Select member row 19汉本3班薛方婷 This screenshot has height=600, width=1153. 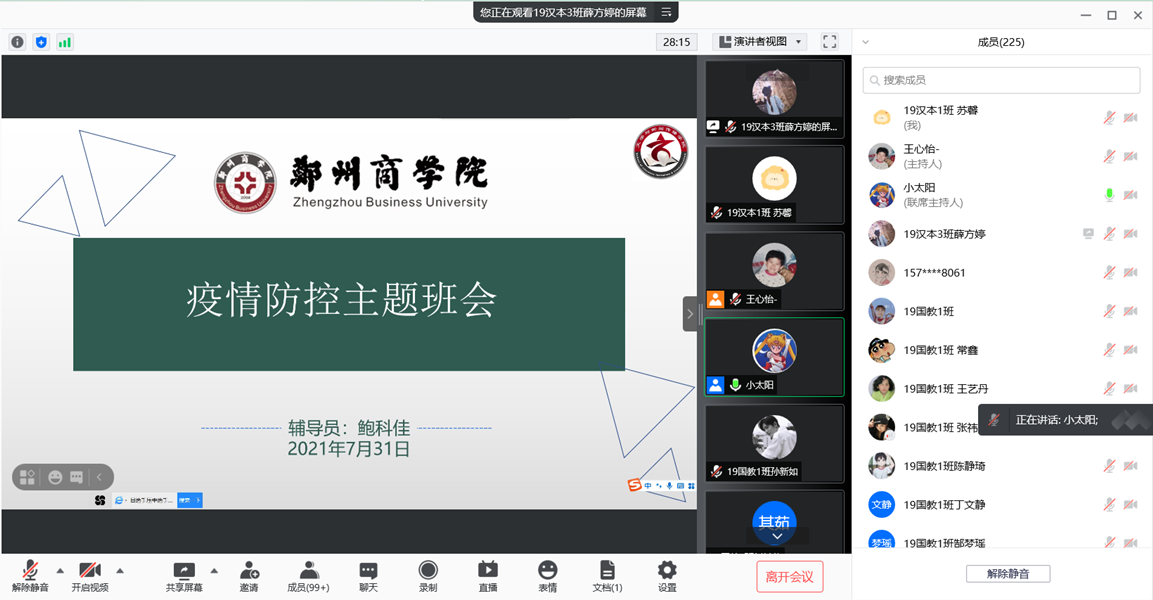tap(1002, 234)
